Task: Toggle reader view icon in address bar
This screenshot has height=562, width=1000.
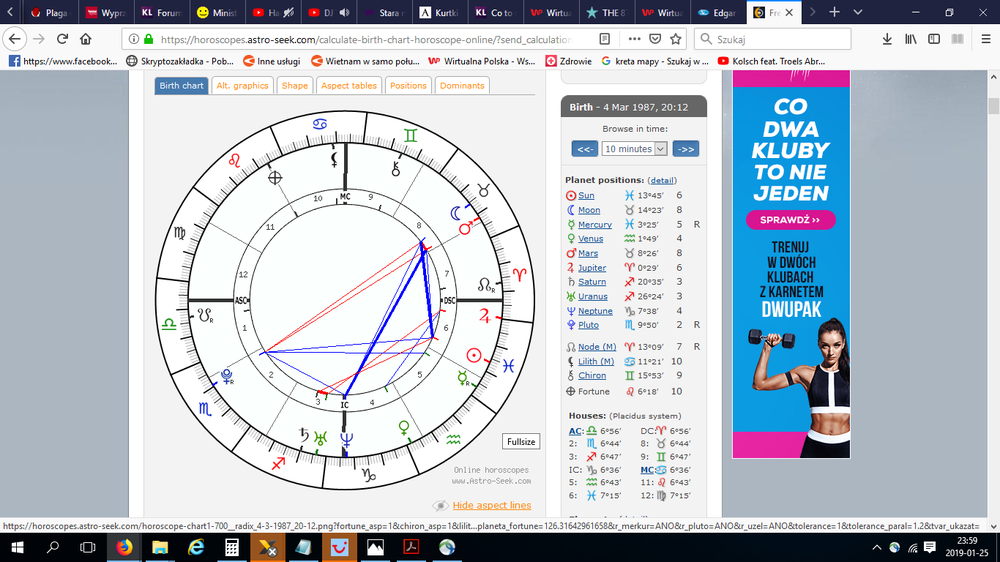Action: coord(605,39)
